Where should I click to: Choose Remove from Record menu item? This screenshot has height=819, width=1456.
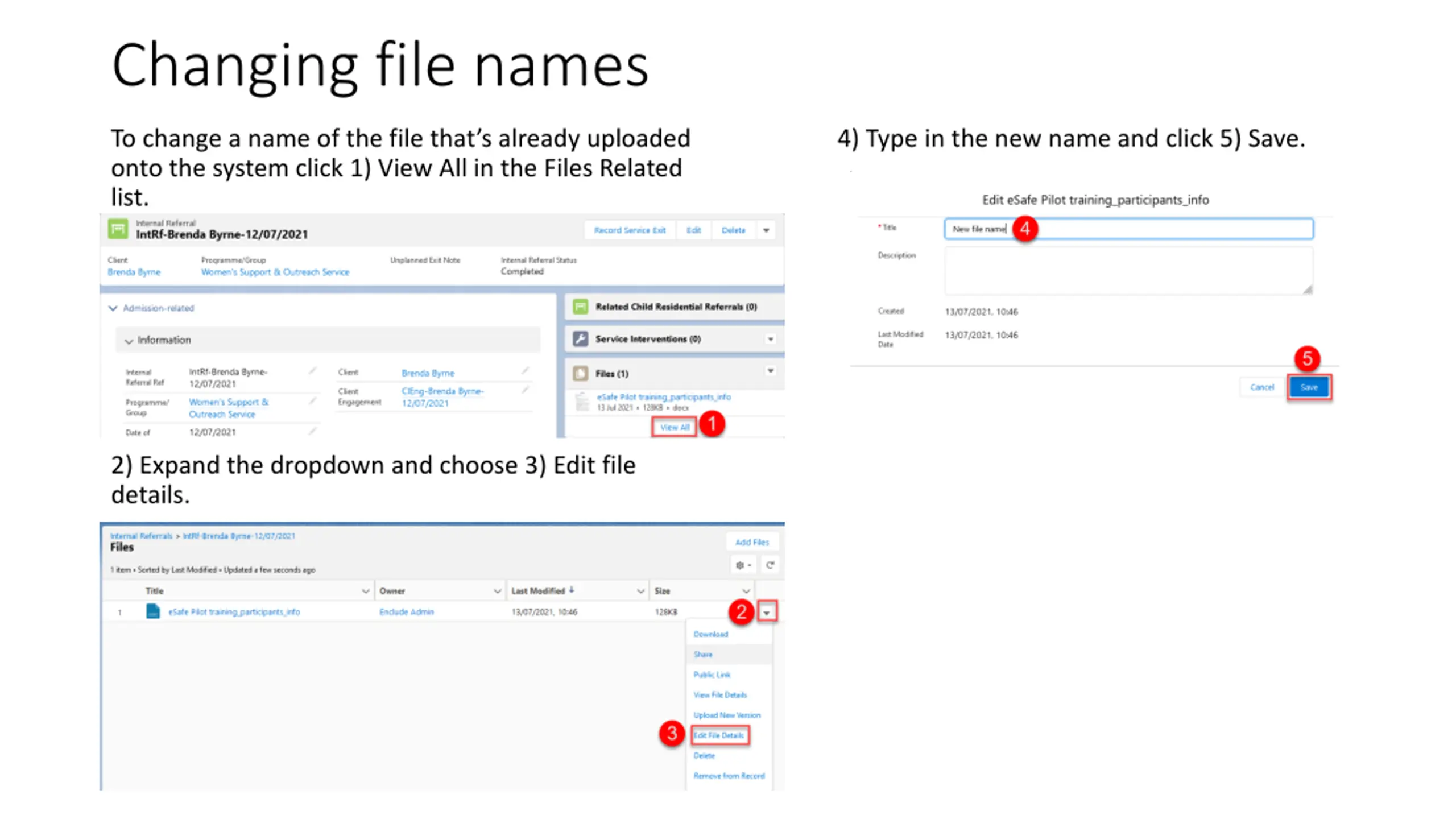(x=729, y=776)
